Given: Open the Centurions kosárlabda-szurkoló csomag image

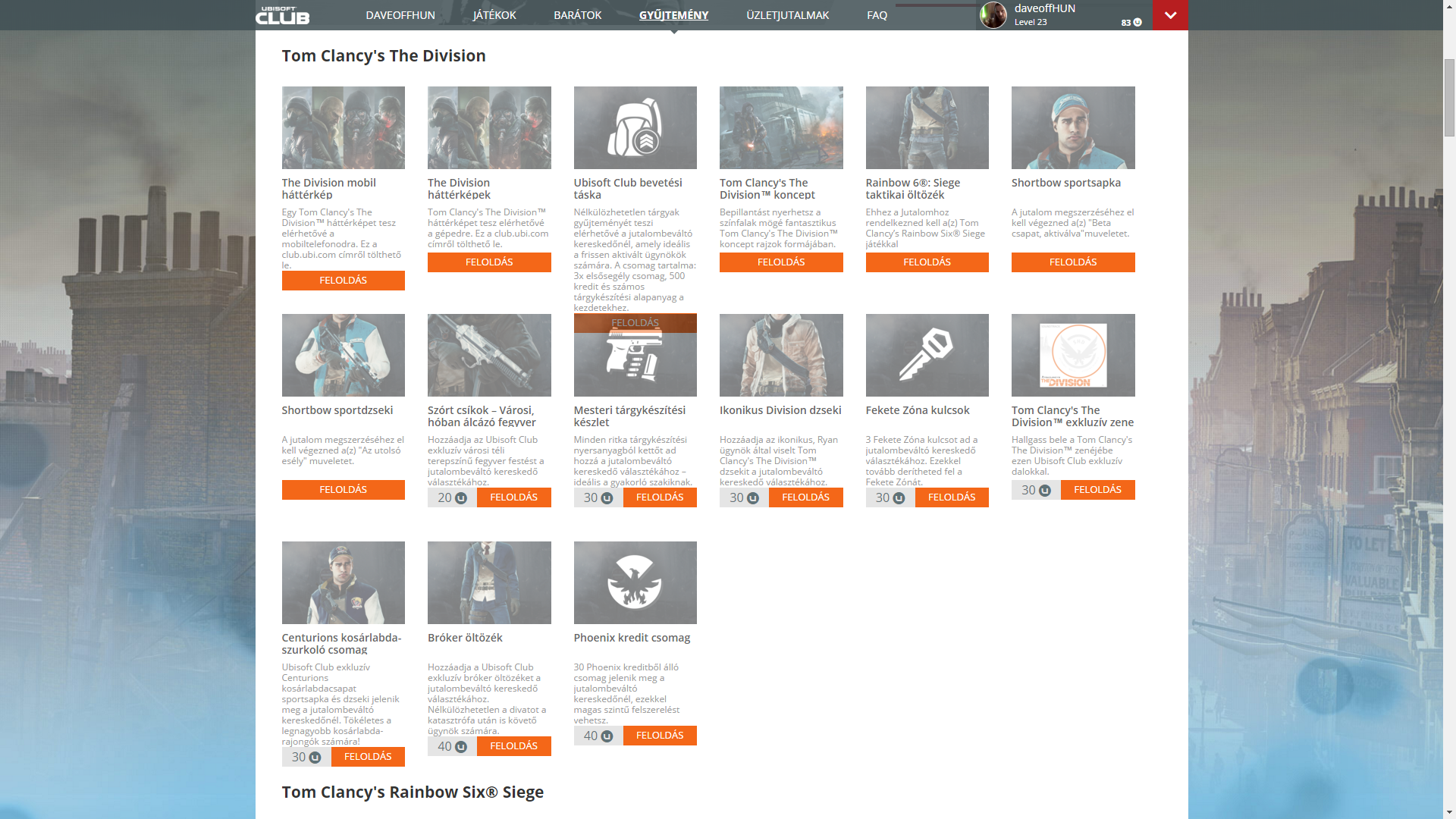Looking at the screenshot, I should click(344, 582).
